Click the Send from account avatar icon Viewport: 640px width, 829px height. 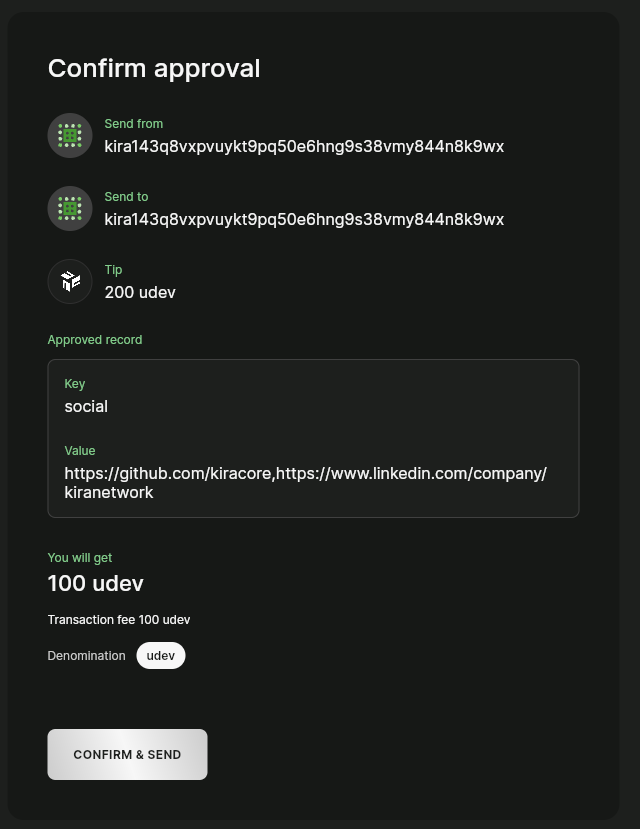tap(70, 135)
